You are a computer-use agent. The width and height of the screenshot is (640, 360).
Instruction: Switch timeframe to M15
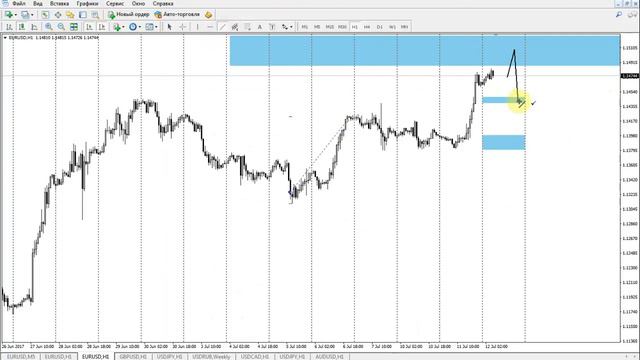coord(330,27)
